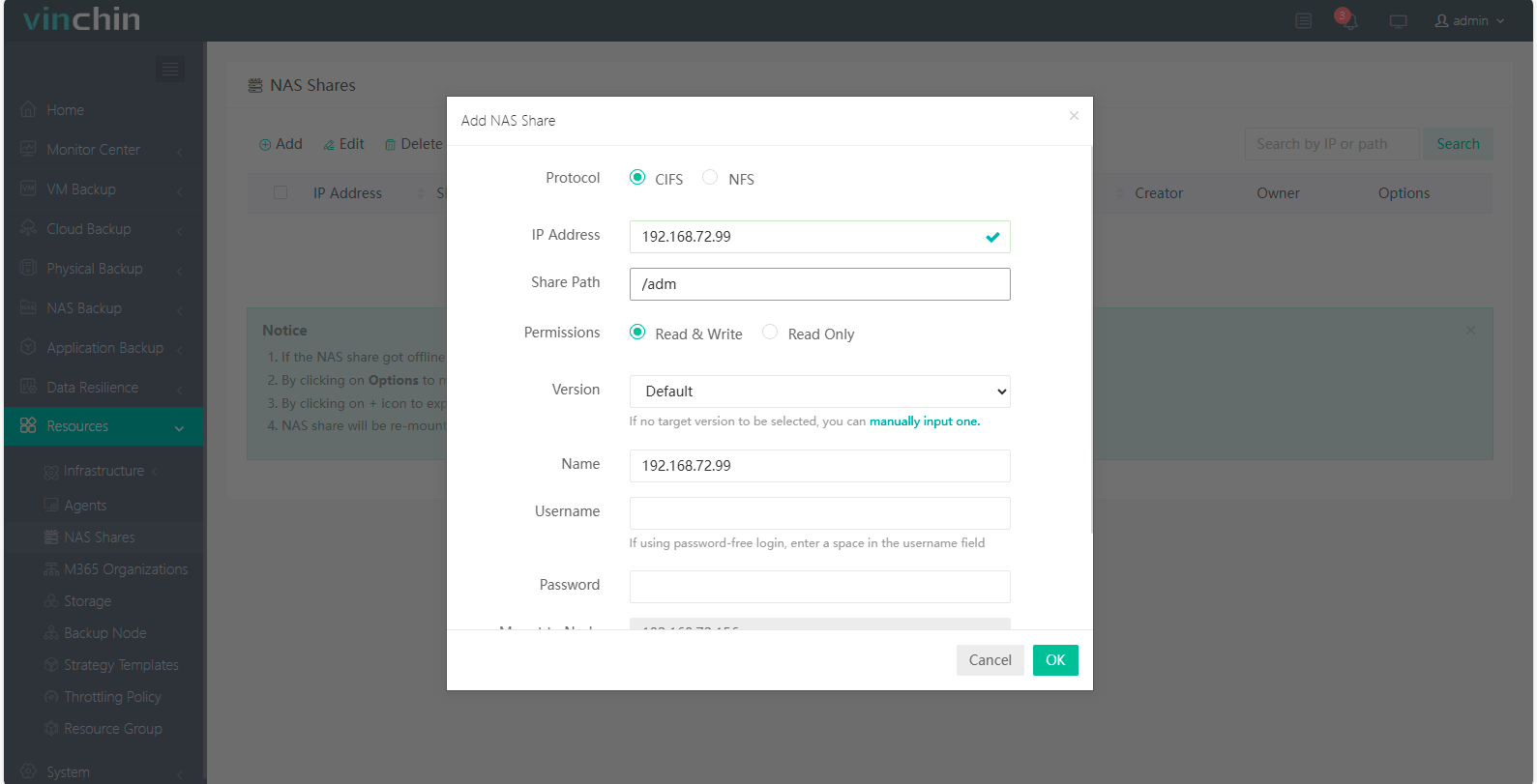Click the Physical Backup sidebar icon
Screen dimensions: 1537x784
28,268
